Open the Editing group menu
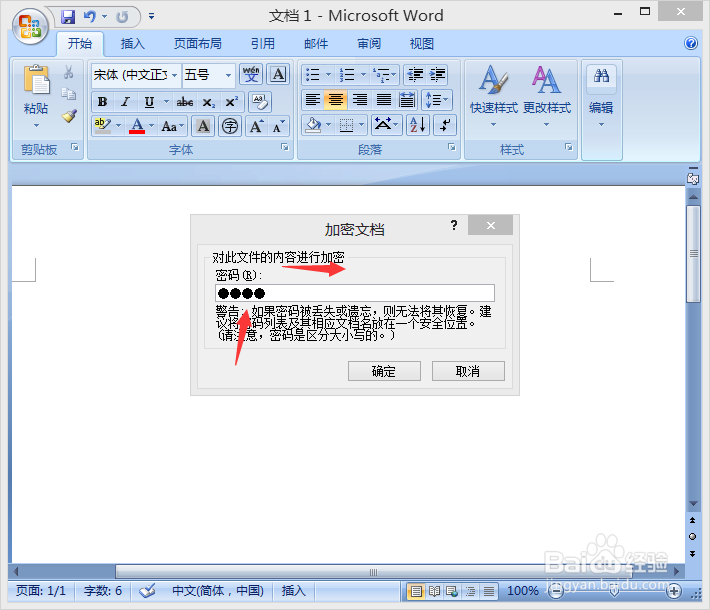 tap(601, 96)
